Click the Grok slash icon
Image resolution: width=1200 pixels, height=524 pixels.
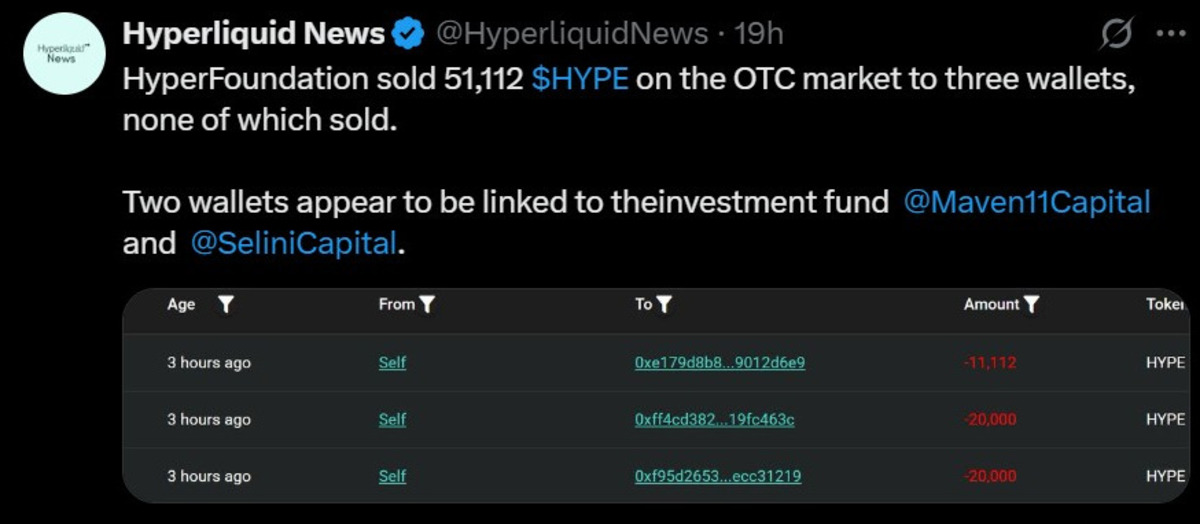click(1115, 35)
